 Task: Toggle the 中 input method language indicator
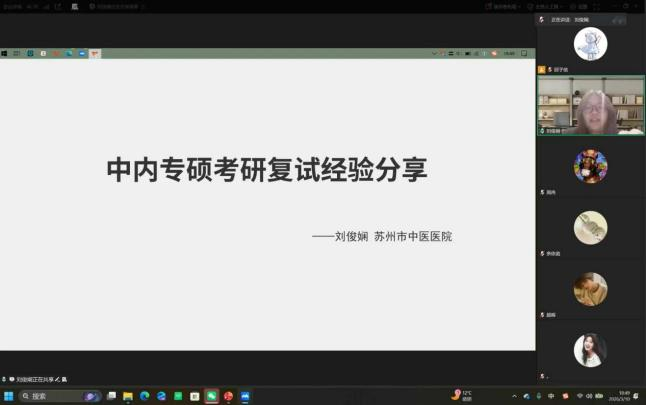(551, 396)
